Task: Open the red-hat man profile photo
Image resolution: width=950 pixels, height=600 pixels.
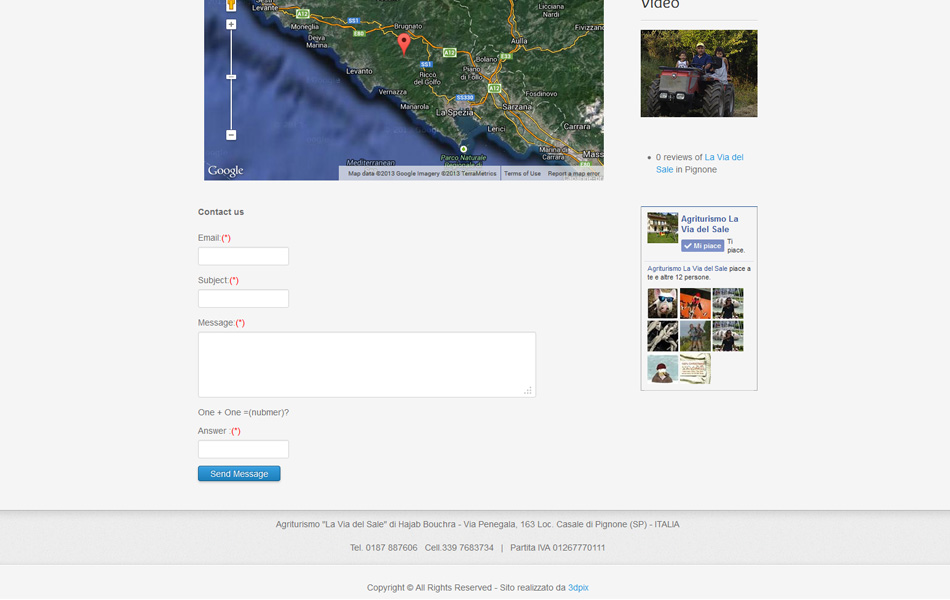Action: (x=662, y=368)
